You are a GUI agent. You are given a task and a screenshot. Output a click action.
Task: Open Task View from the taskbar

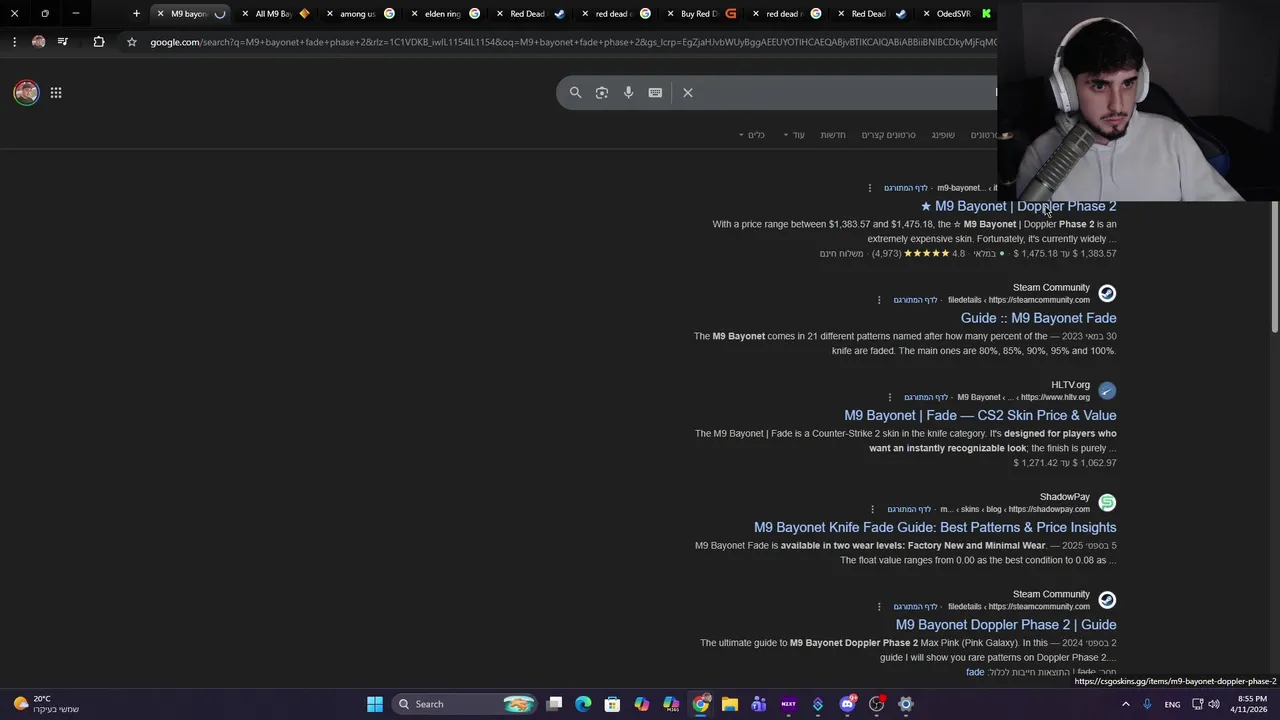pyautogui.click(x=555, y=704)
